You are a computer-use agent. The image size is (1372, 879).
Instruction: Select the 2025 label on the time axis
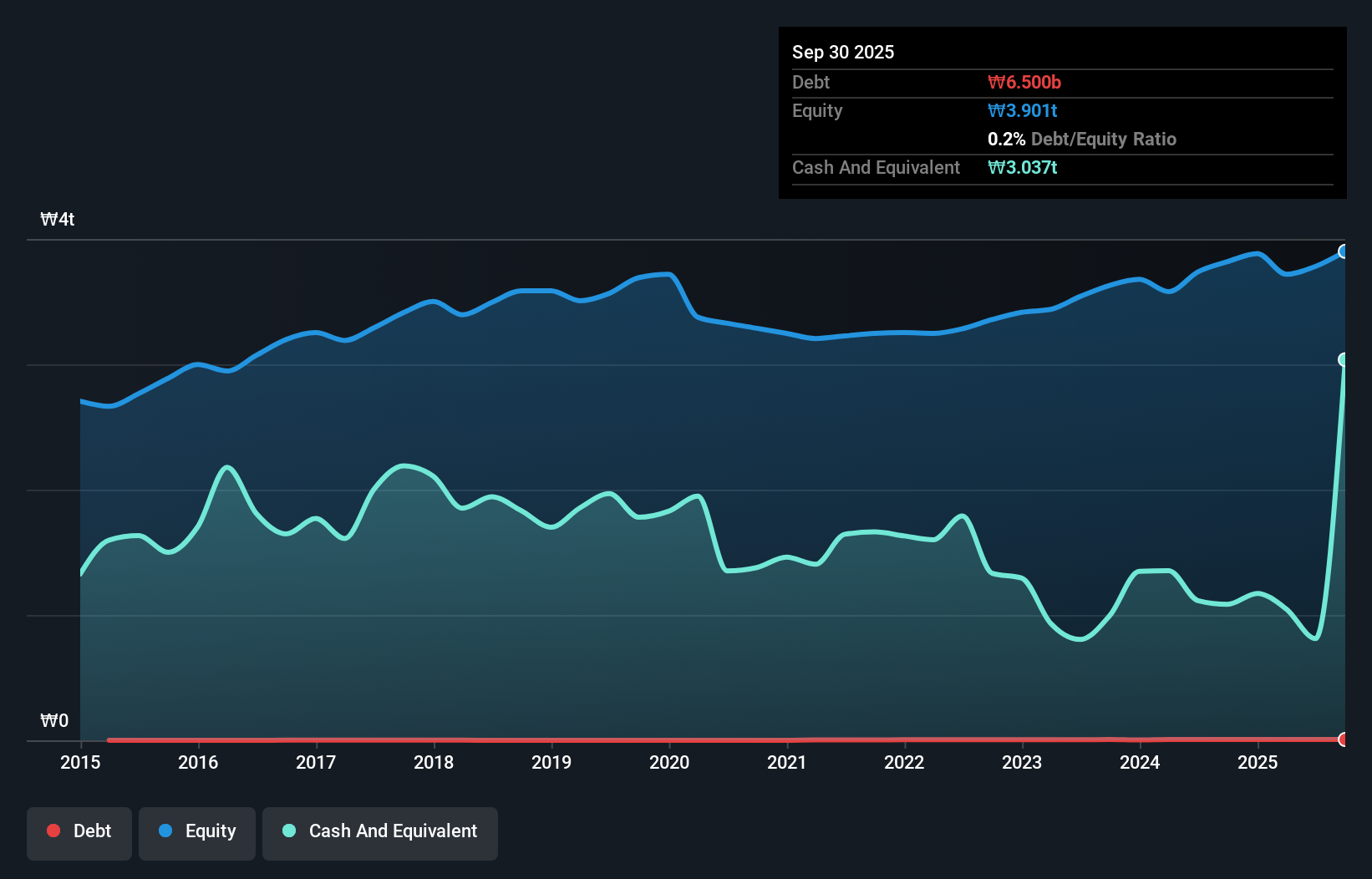1258,762
